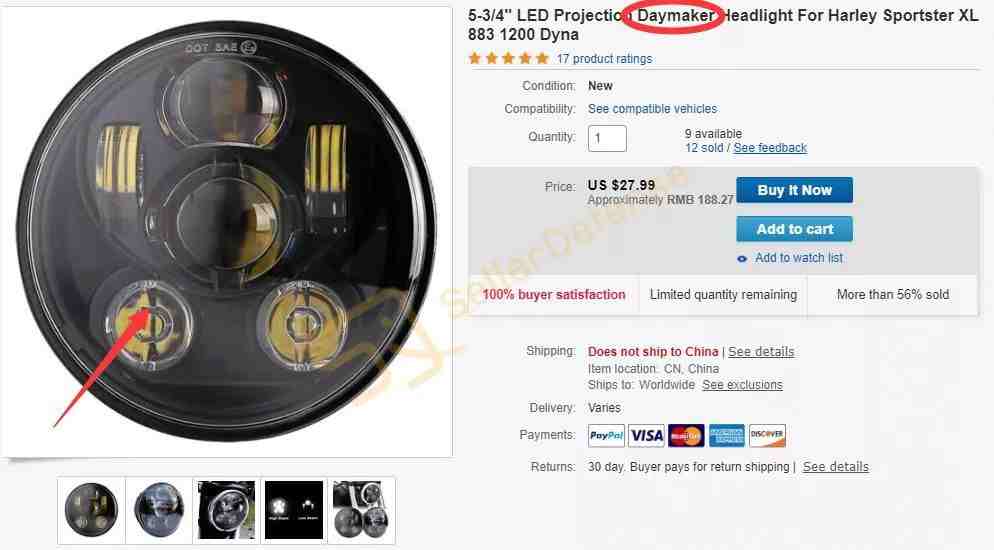994x550 pixels.
Task: Select the first headlight thumbnail
Action: point(91,510)
